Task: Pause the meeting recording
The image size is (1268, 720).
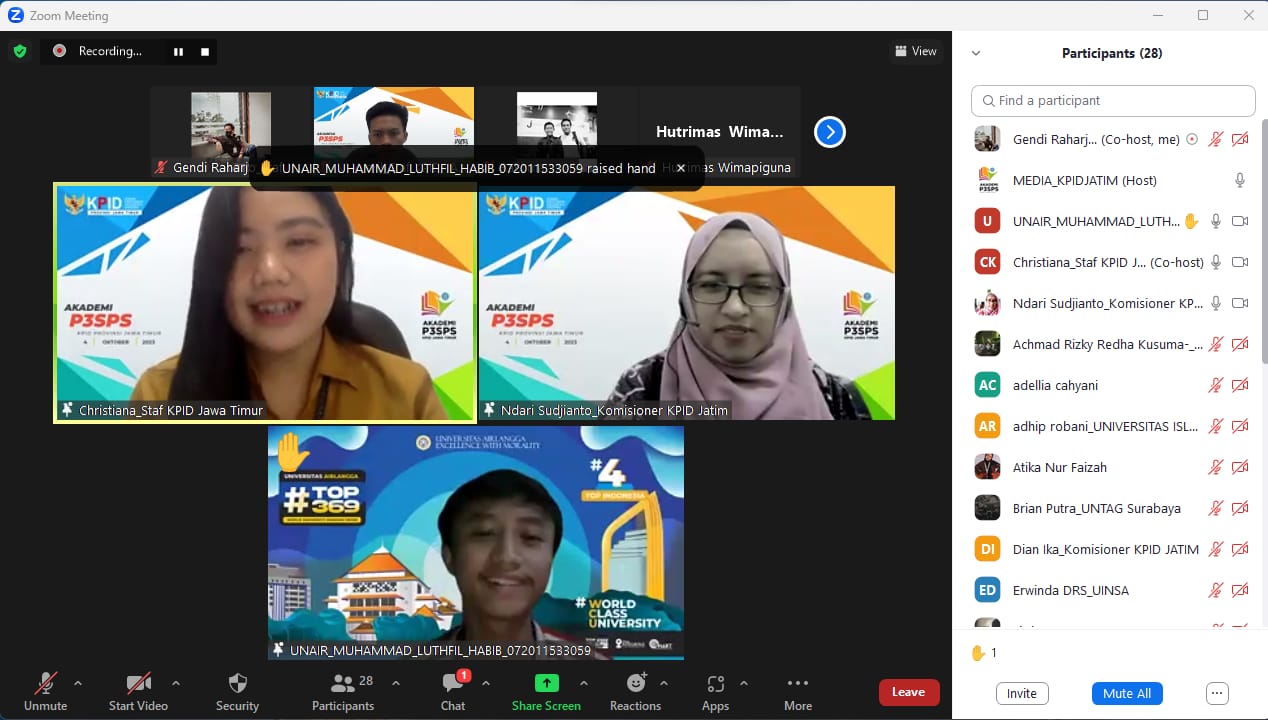Action: (178, 52)
